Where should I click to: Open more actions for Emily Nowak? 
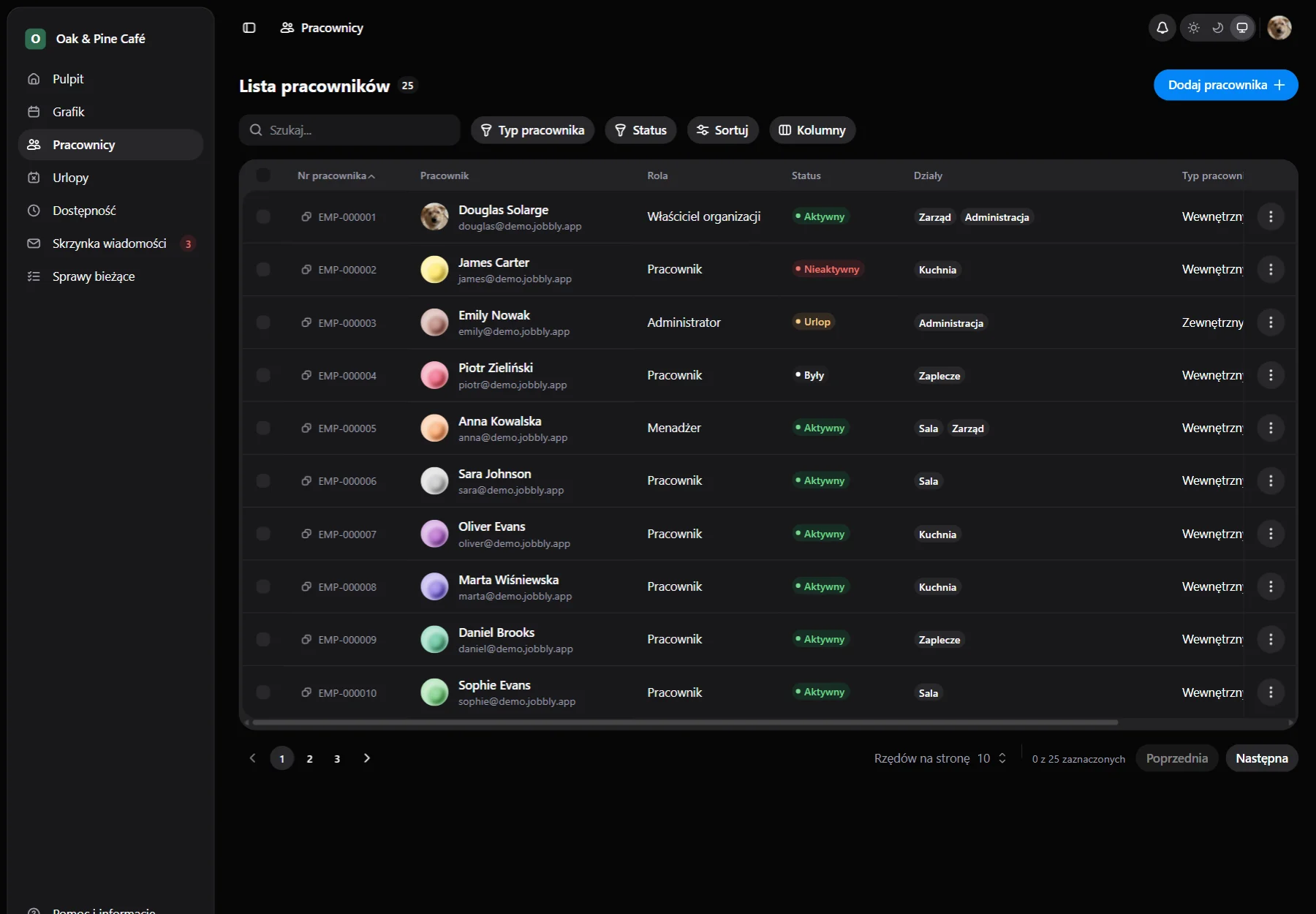1271,322
